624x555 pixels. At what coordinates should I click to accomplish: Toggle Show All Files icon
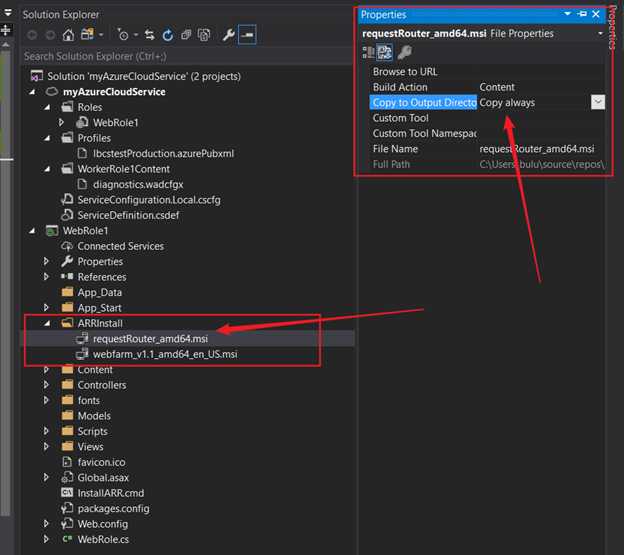point(204,35)
